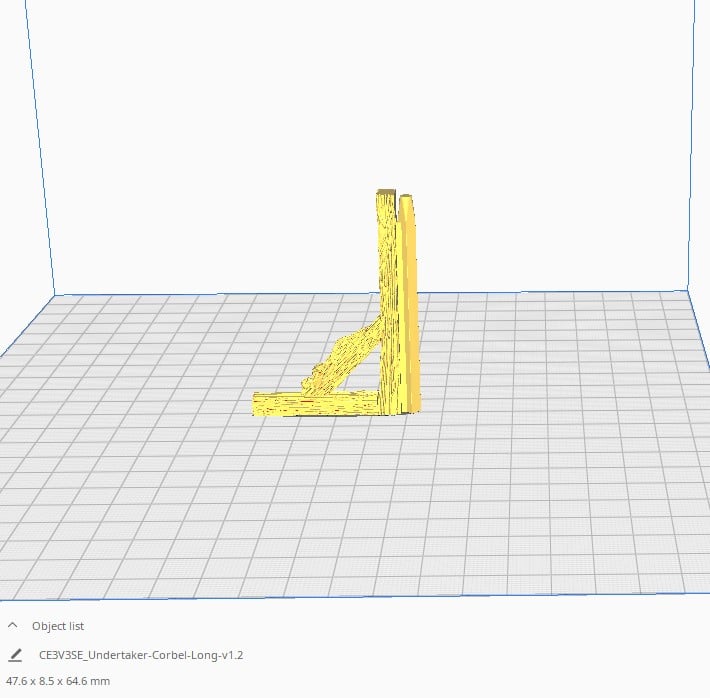The height and width of the screenshot is (698, 710).
Task: Select CE3V3SE_Undertaker-Corbel-Long-v1.2 in object list
Action: coord(141,655)
